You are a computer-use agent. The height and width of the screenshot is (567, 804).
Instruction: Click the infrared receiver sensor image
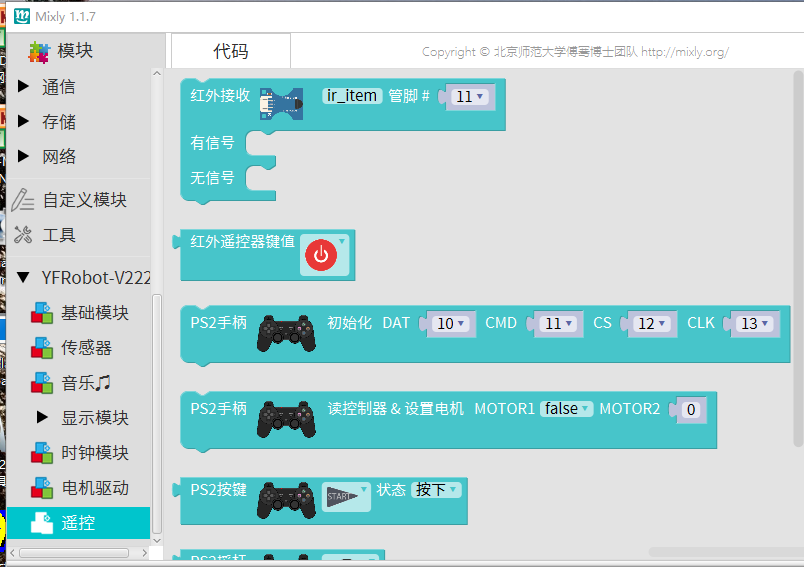pyautogui.click(x=280, y=102)
